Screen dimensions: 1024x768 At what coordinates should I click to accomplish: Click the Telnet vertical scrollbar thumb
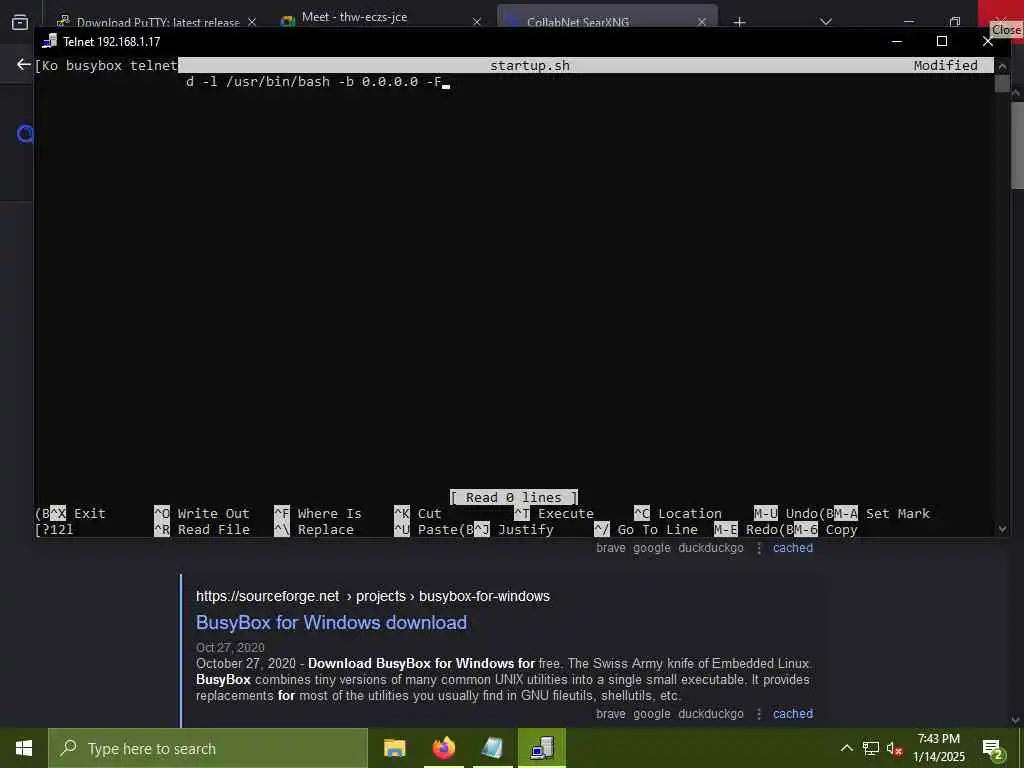[x=1002, y=83]
